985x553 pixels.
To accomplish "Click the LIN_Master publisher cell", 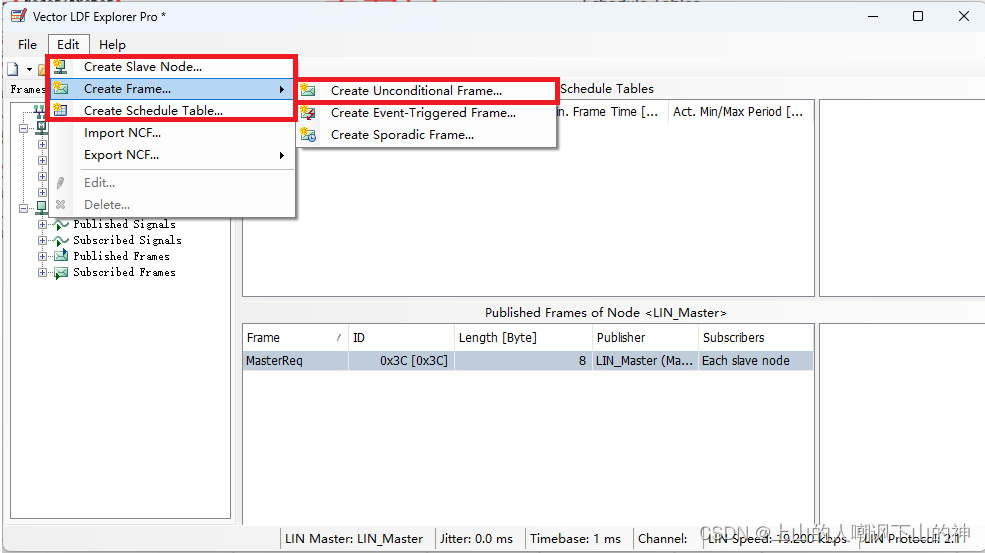I will click(645, 361).
